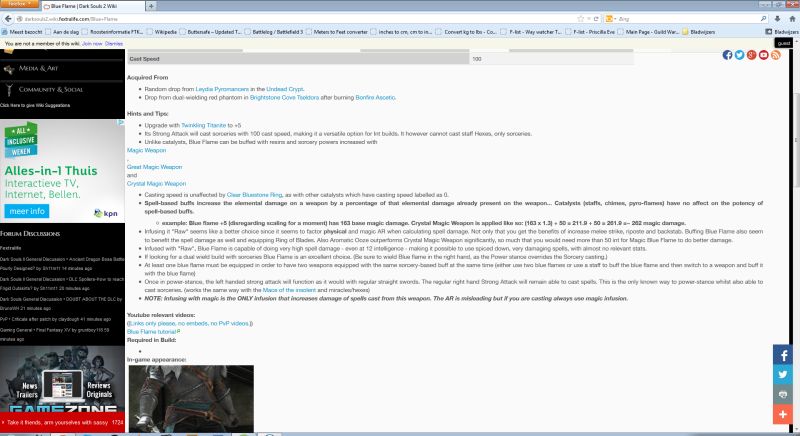Open the guest user badge
The width and height of the screenshot is (800, 436).
coord(784,43)
